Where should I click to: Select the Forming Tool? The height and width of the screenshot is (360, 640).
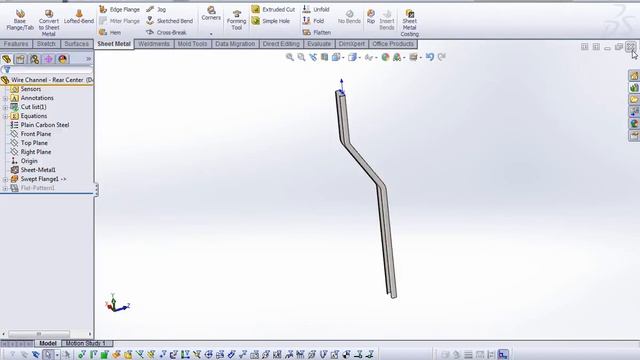coord(236,20)
